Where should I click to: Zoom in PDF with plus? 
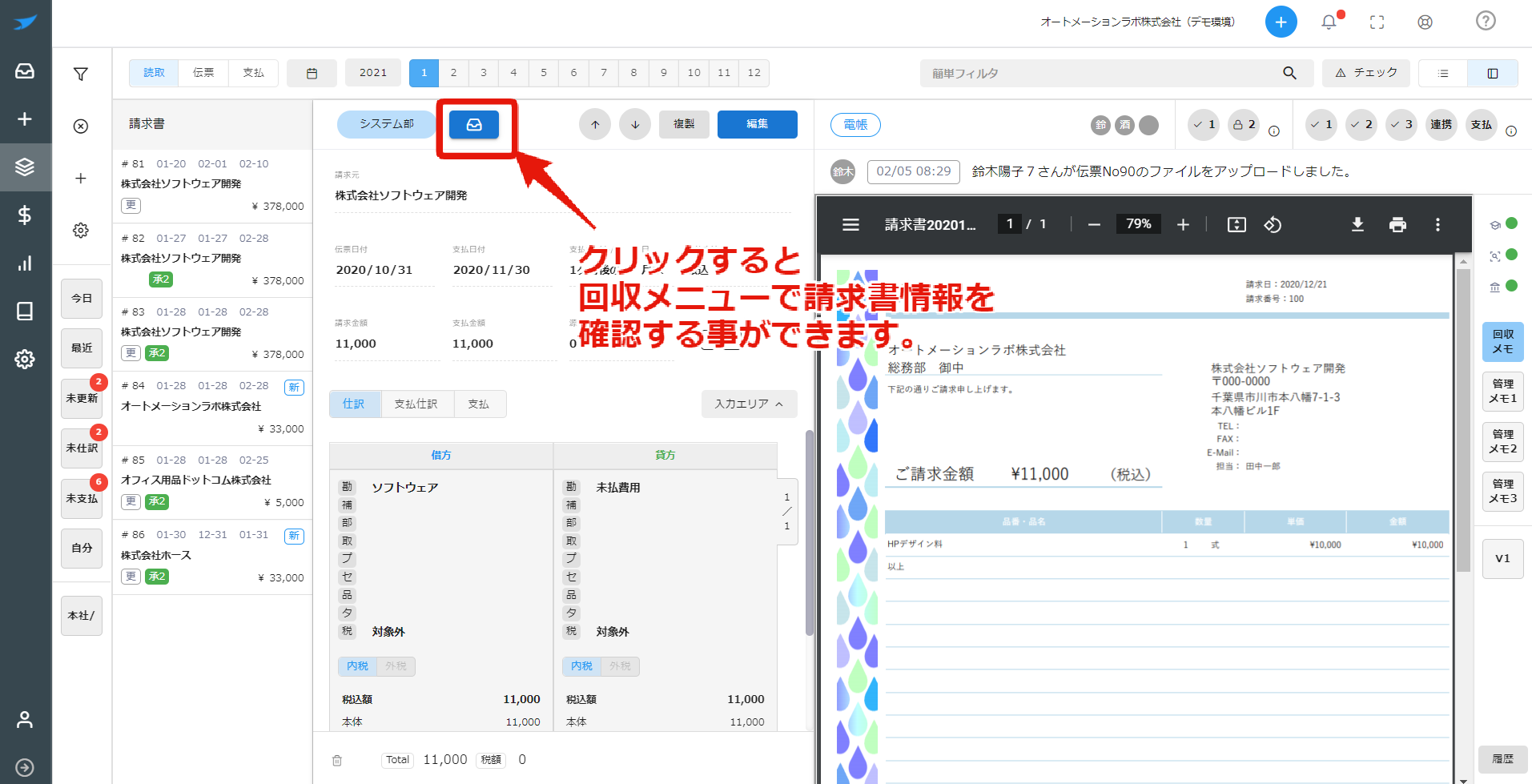pyautogui.click(x=1183, y=224)
